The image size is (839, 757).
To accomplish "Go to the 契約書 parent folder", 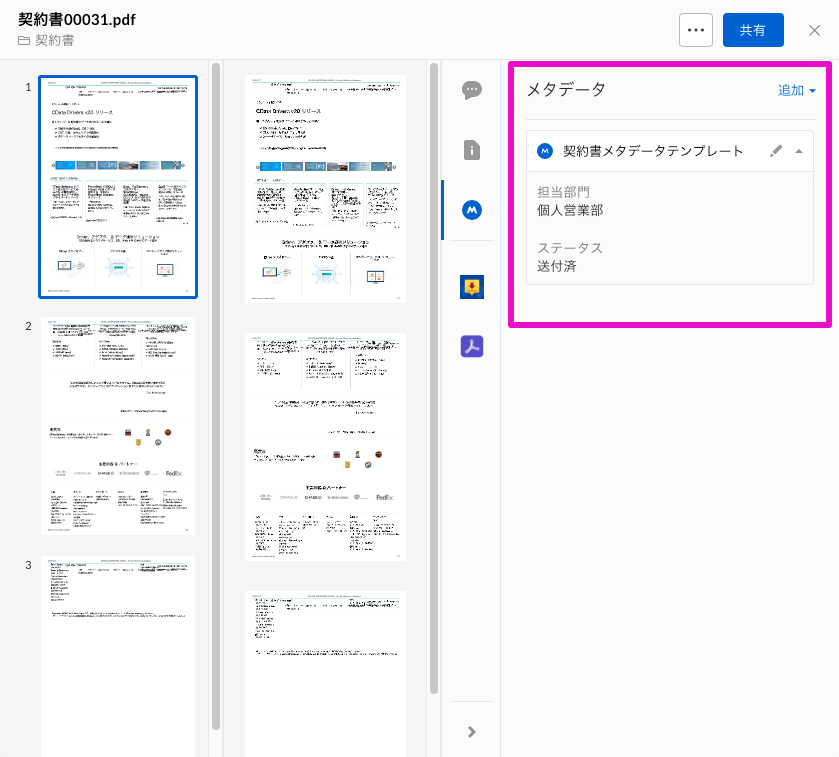I will coord(55,41).
